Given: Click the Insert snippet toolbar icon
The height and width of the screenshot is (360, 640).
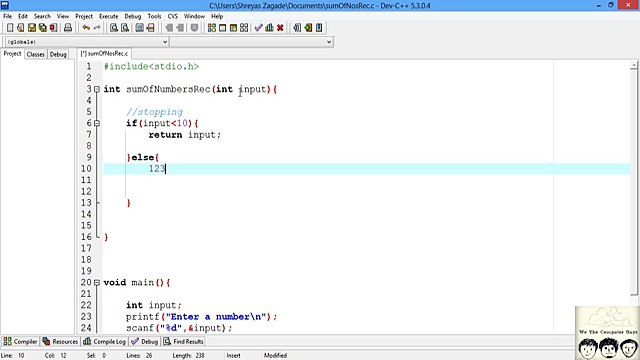Looking at the screenshot, I should (297, 28).
